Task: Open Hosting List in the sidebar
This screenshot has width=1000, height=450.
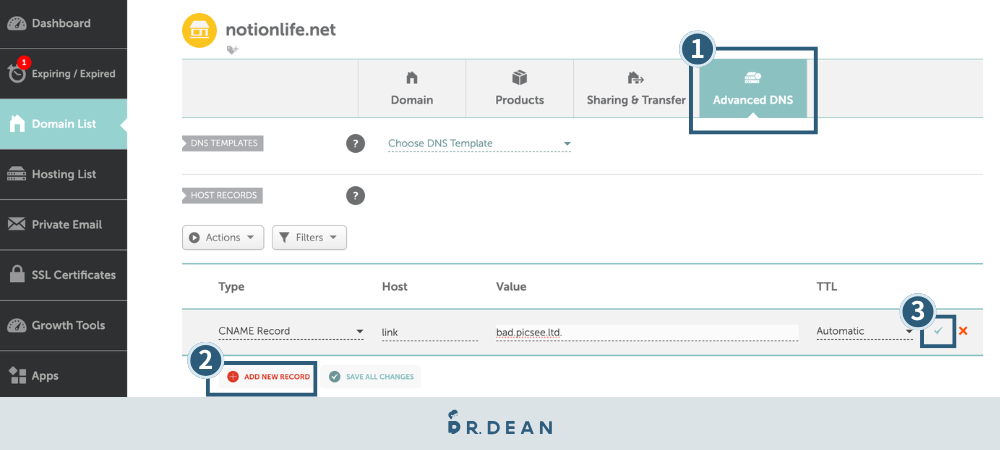Action: [63, 174]
